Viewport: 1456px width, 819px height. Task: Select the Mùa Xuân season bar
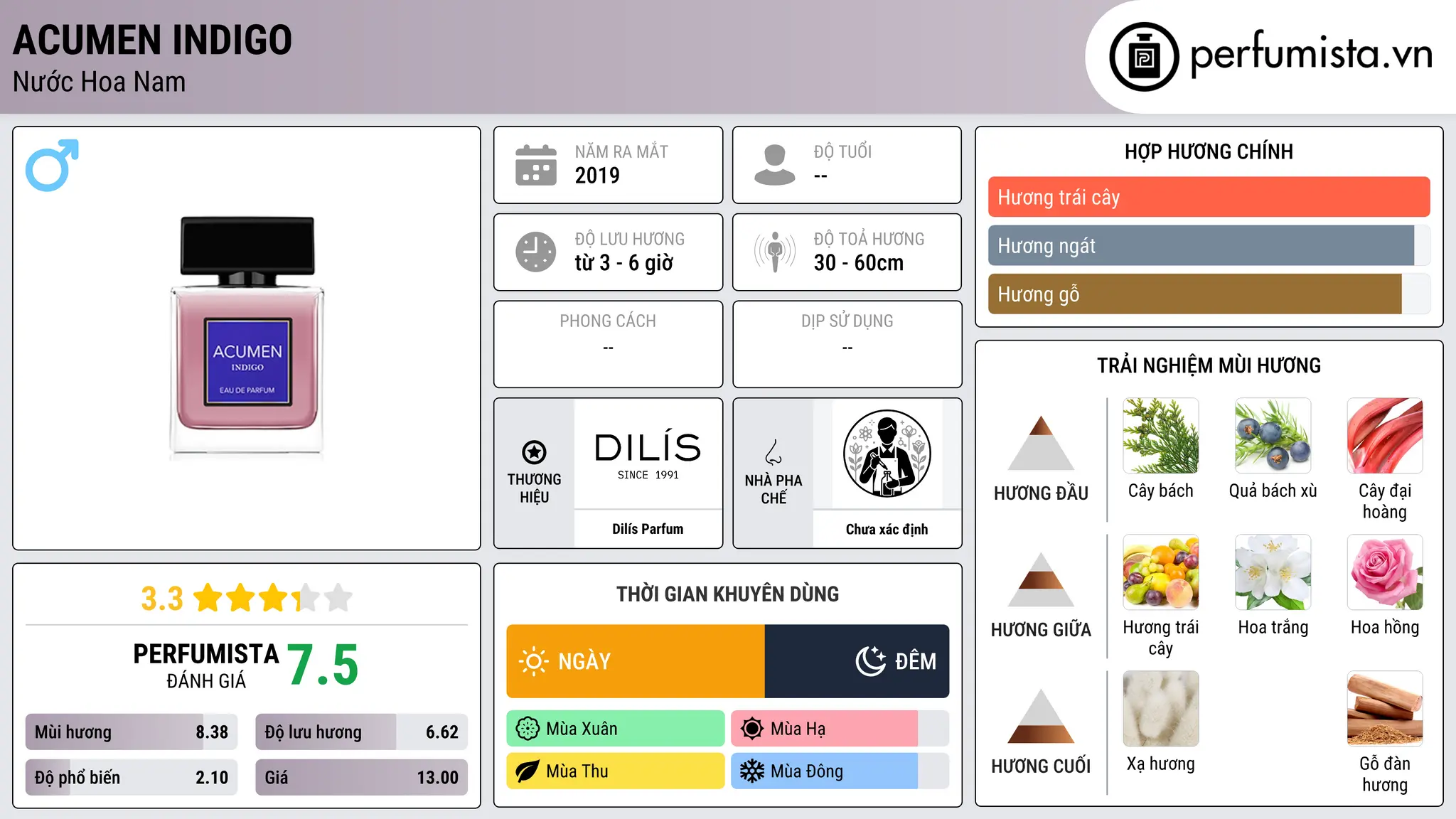point(616,729)
